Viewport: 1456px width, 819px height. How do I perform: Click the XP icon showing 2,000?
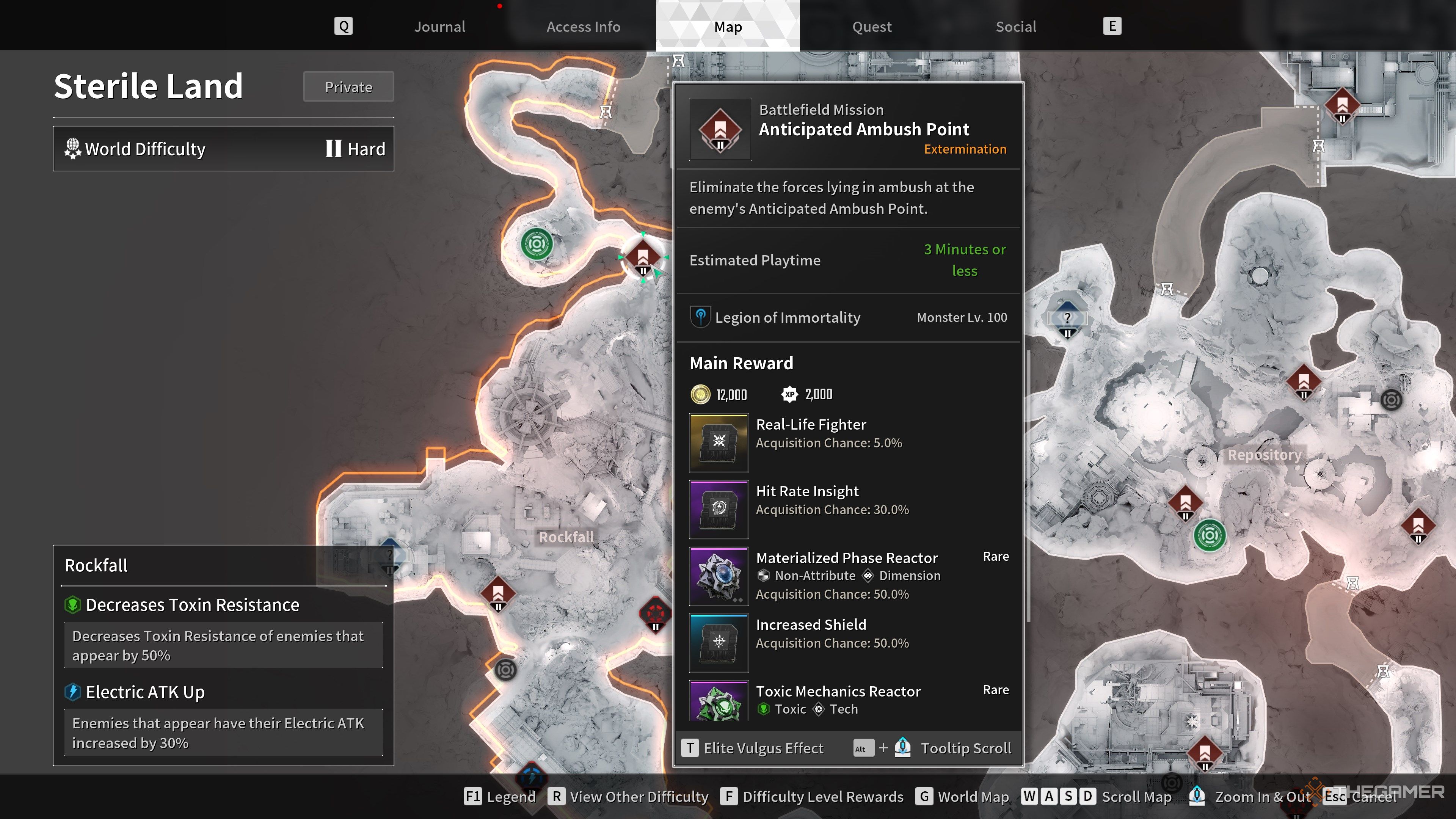(x=789, y=394)
